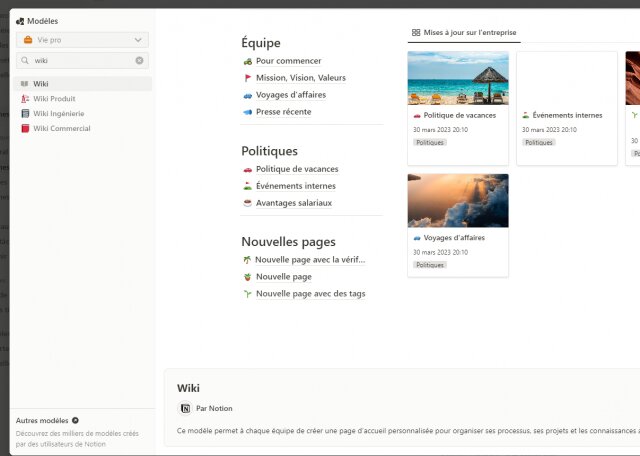This screenshot has height=456, width=640.
Task: Switch to Mises à jour sur l'entreprise tab
Action: point(464,33)
